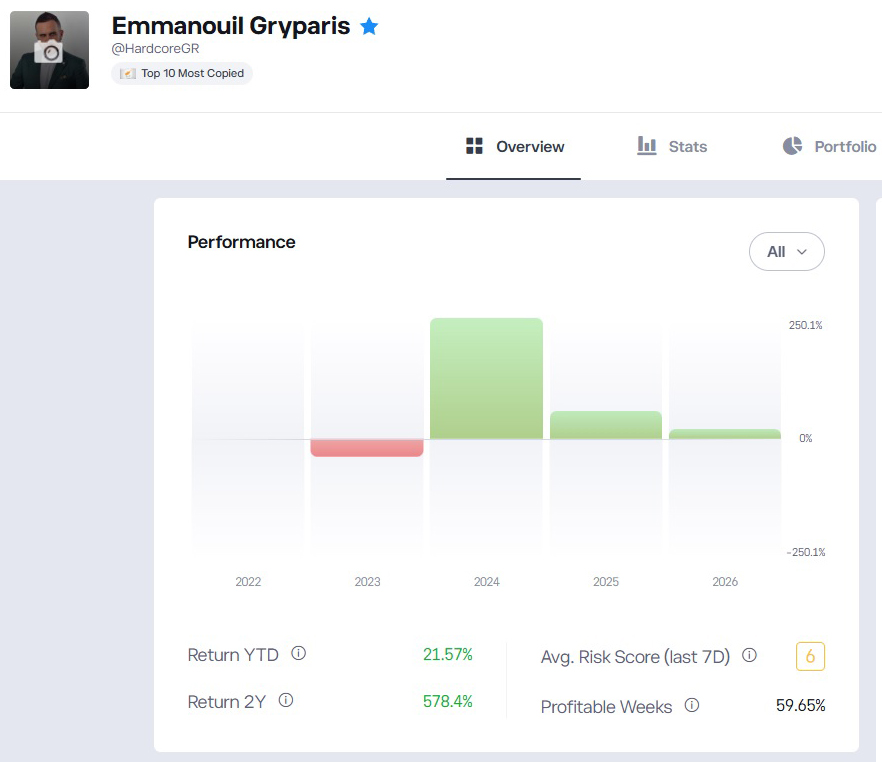Image resolution: width=882 pixels, height=762 pixels.
Task: Click the Stats bar-chart icon
Action: 646,145
